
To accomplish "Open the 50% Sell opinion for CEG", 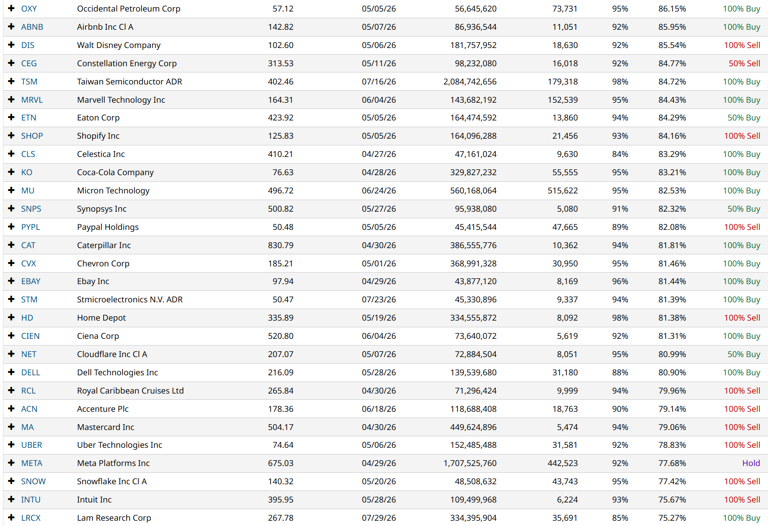I will coord(743,64).
